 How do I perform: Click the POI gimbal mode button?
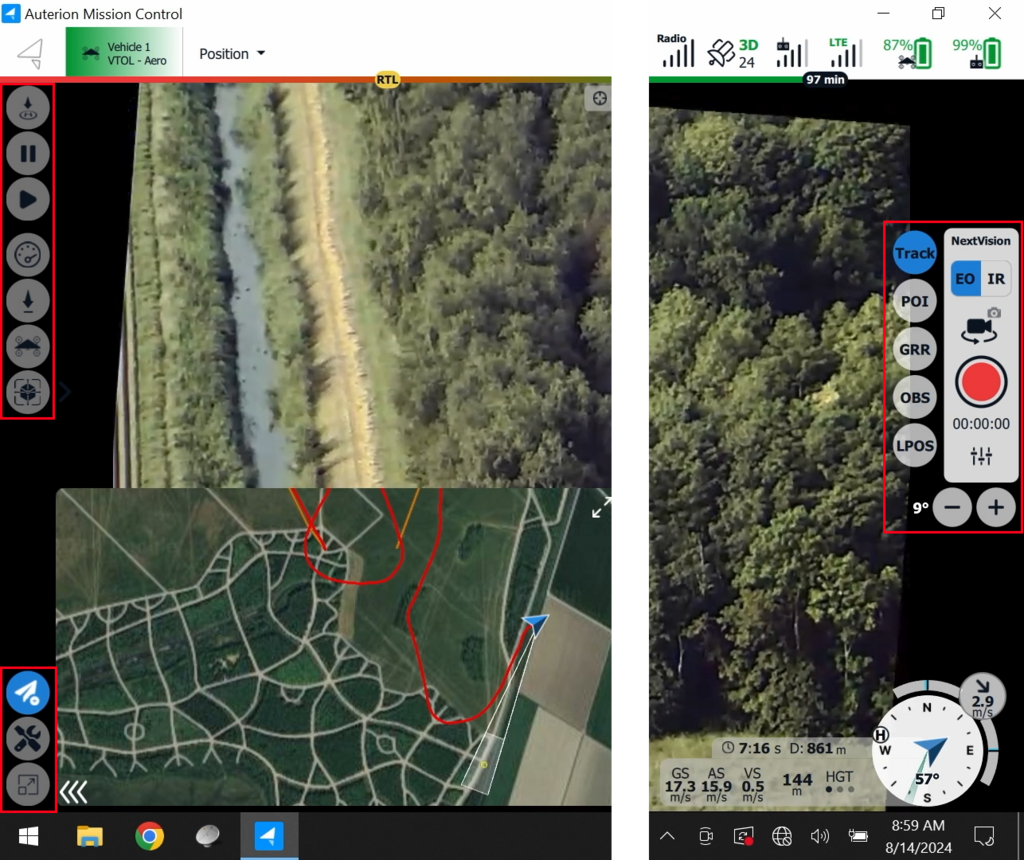pyautogui.click(x=914, y=301)
